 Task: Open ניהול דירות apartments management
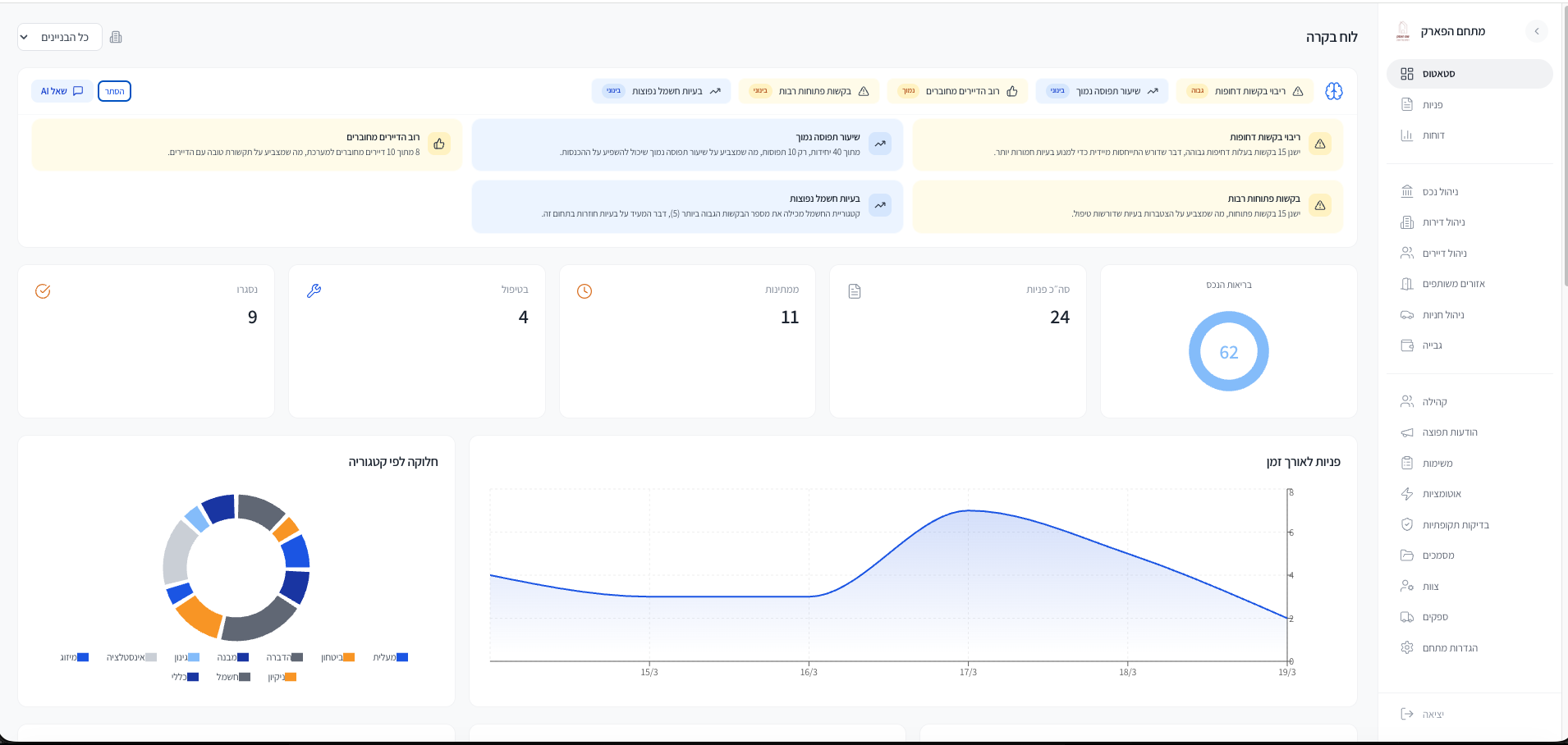(1469, 222)
